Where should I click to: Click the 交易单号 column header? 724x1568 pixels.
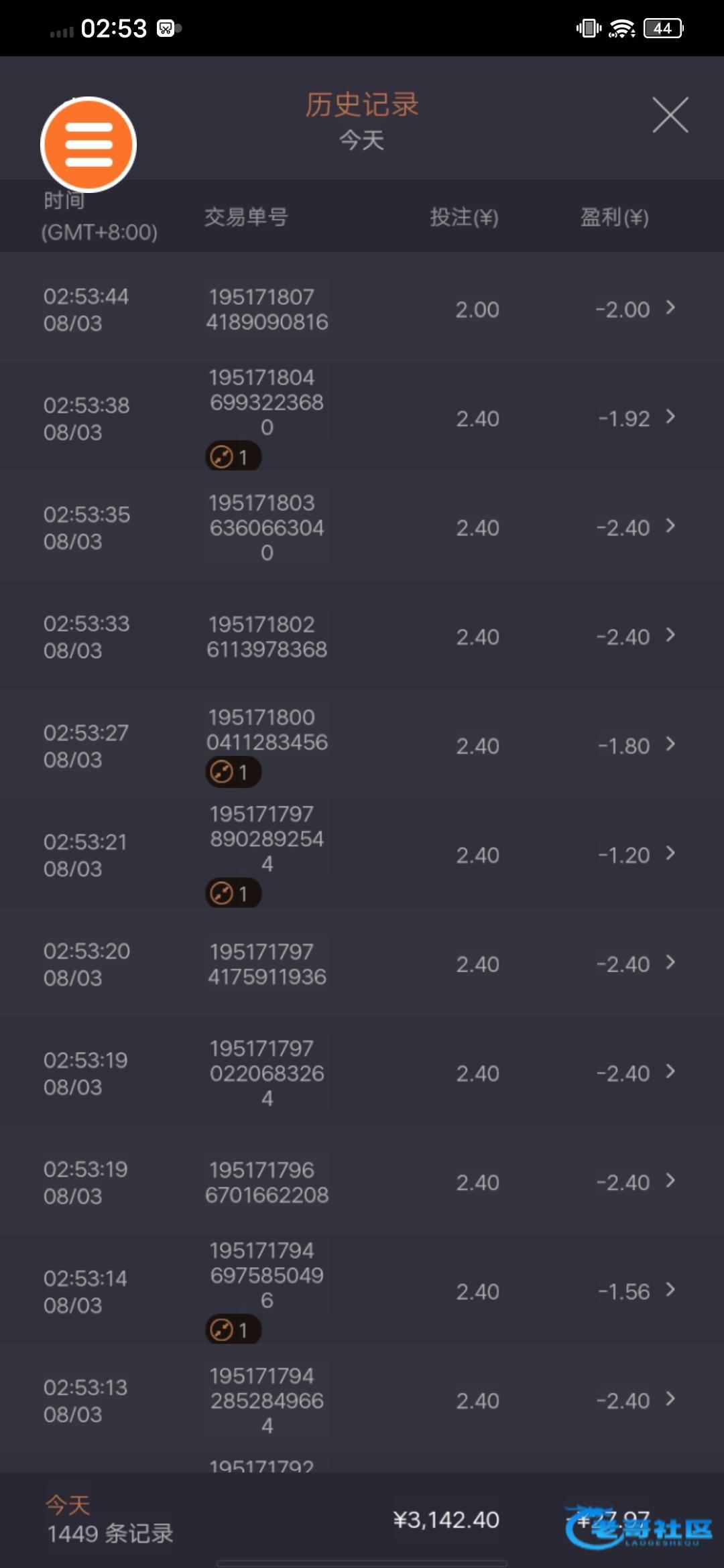[x=246, y=217]
